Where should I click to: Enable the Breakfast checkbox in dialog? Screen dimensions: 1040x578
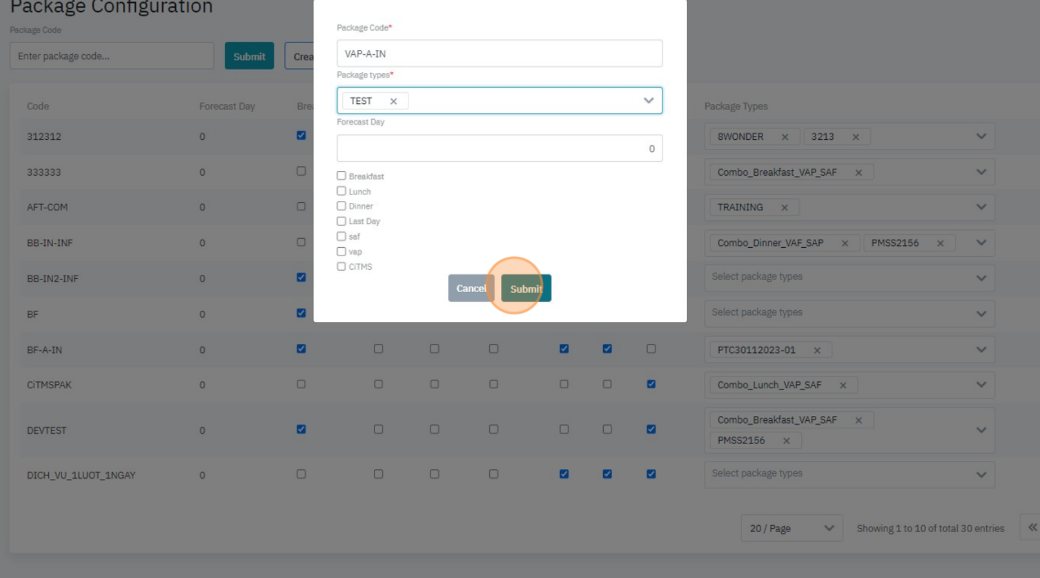(x=342, y=176)
